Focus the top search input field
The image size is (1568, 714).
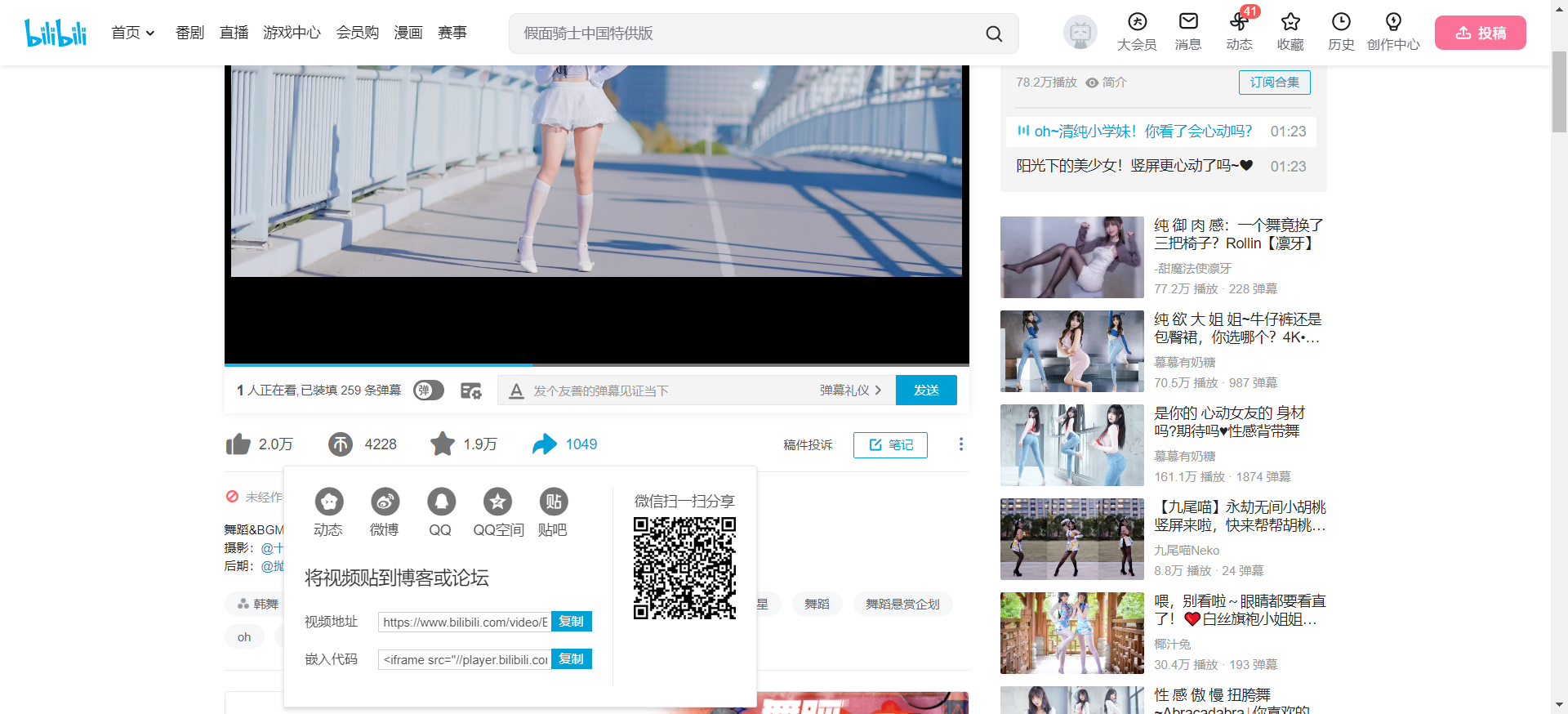click(x=743, y=33)
